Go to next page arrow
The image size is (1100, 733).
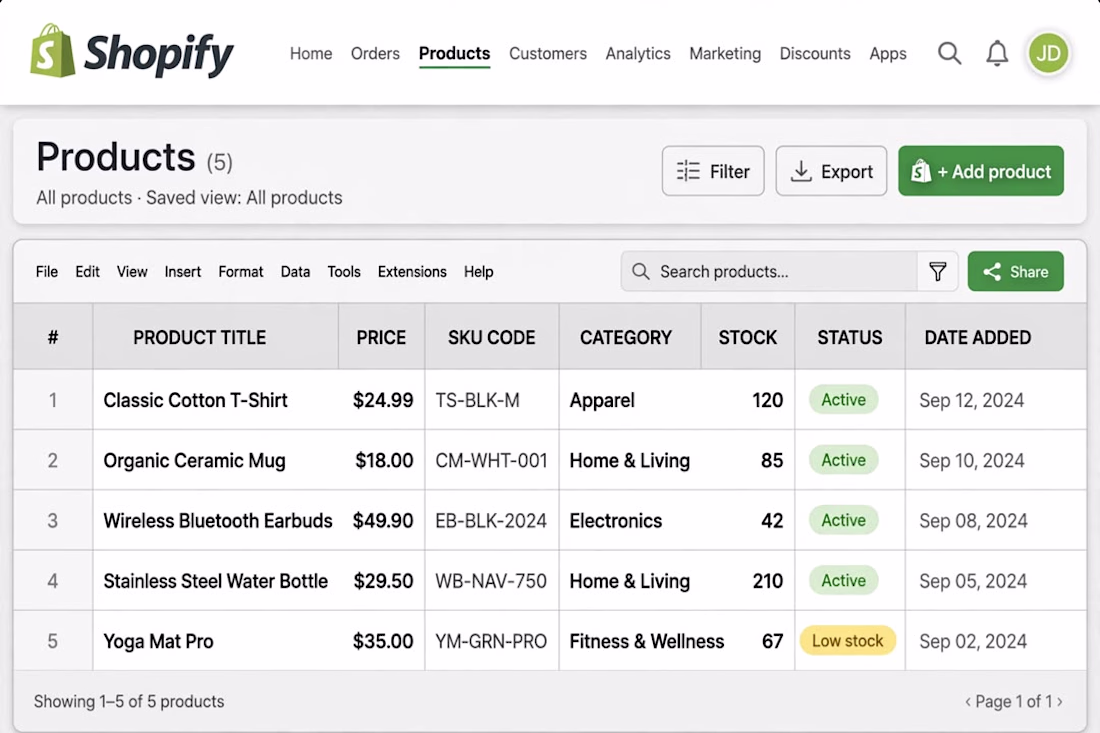pyautogui.click(x=1059, y=701)
